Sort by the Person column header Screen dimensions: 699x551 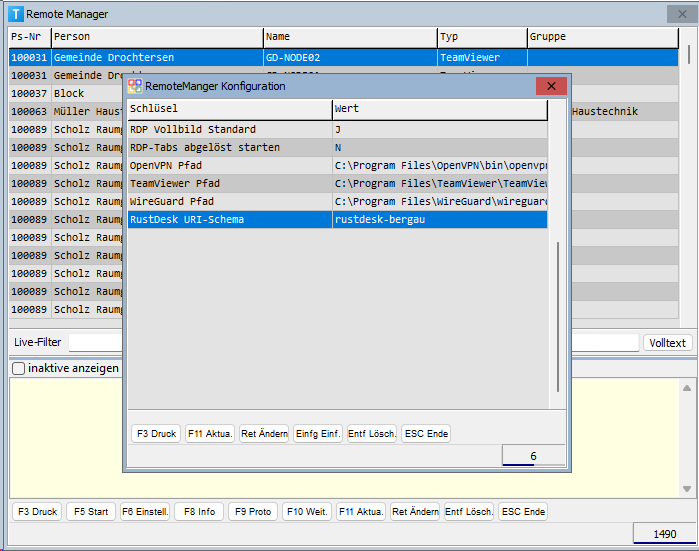[x=157, y=37]
